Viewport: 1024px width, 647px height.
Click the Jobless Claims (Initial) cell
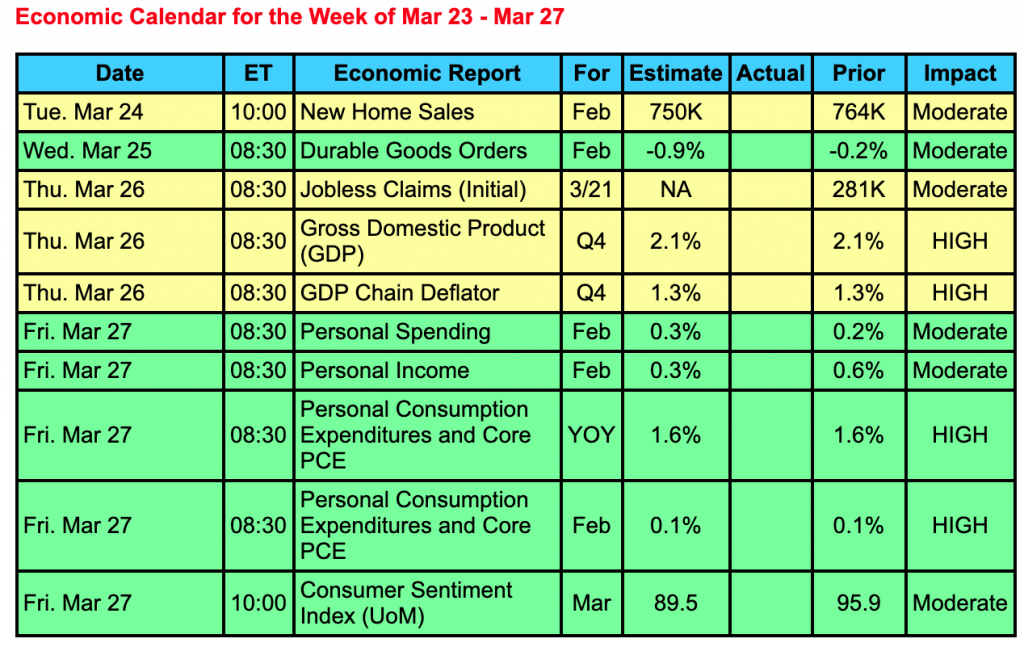[412, 189]
